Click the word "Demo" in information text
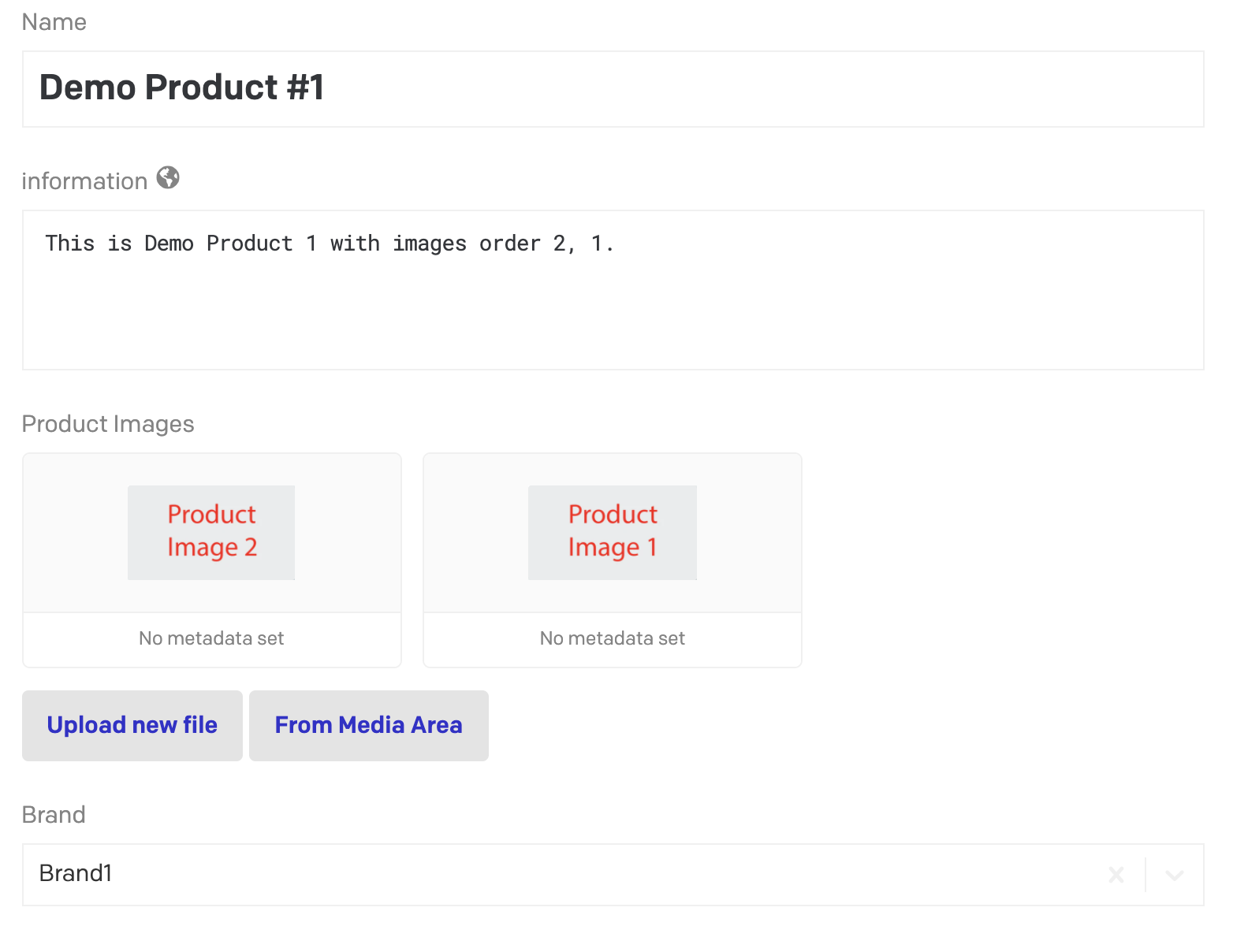This screenshot has width=1233, height=952. 169,244
